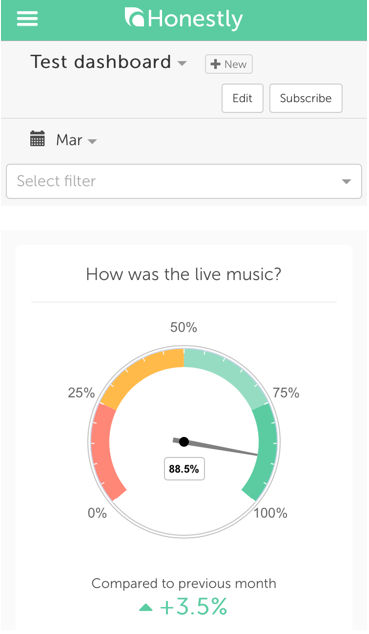Open the hamburger menu icon
The width and height of the screenshot is (369, 634).
point(27,18)
